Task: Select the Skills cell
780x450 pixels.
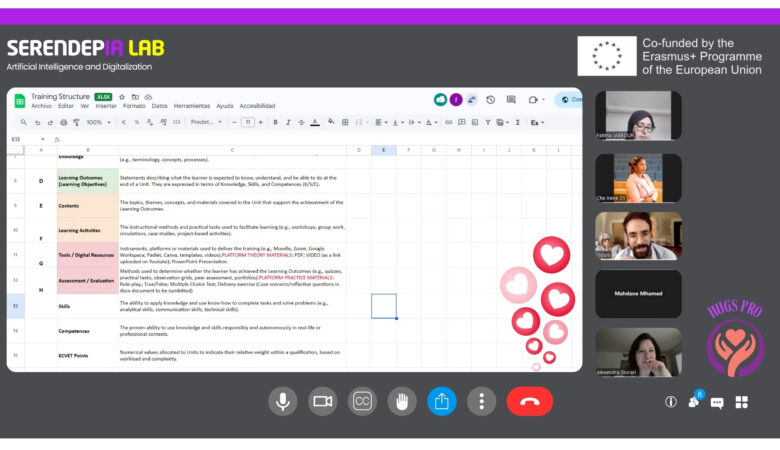Action: click(x=88, y=306)
